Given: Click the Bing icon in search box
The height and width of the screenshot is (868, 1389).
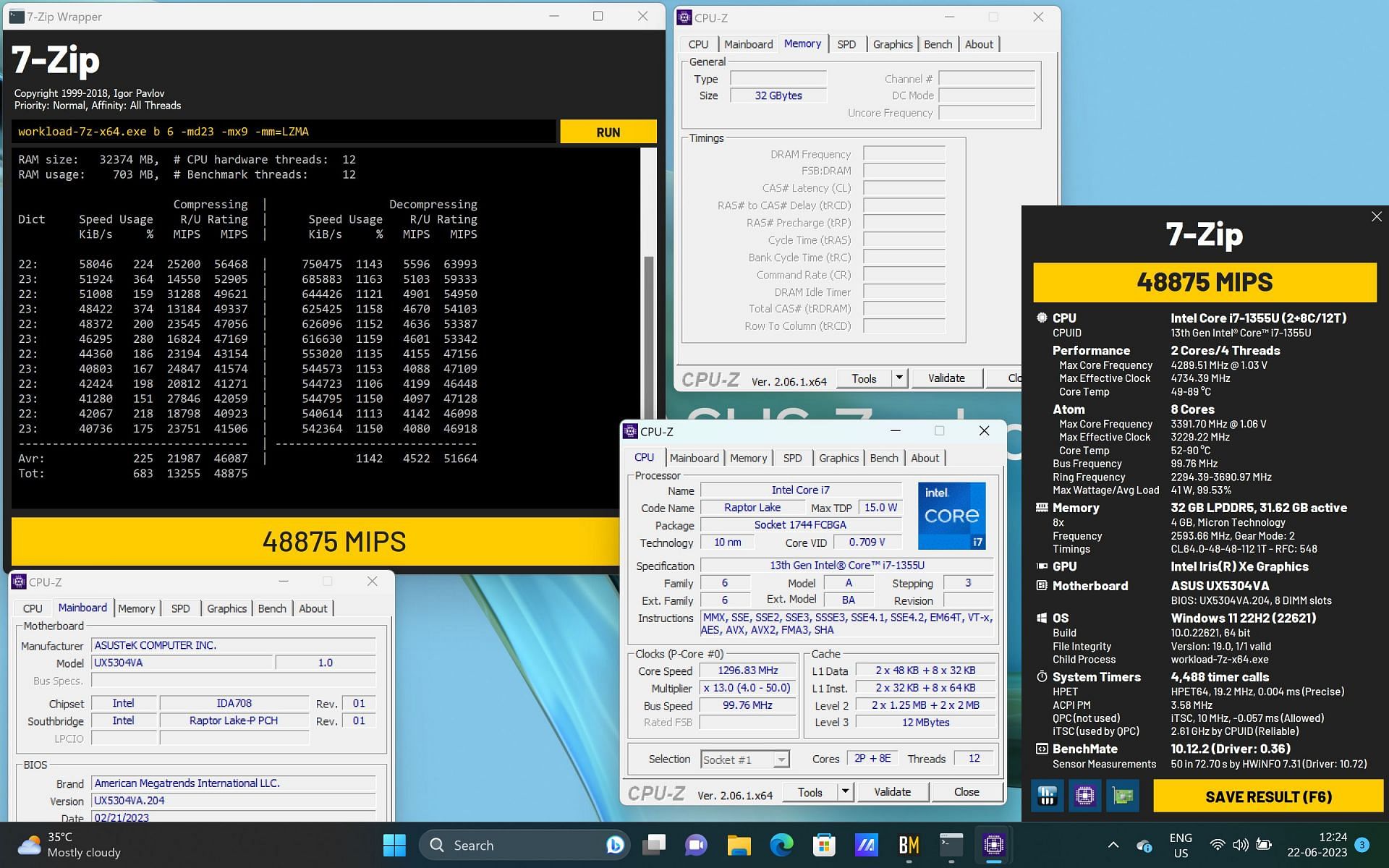Looking at the screenshot, I should (x=615, y=845).
